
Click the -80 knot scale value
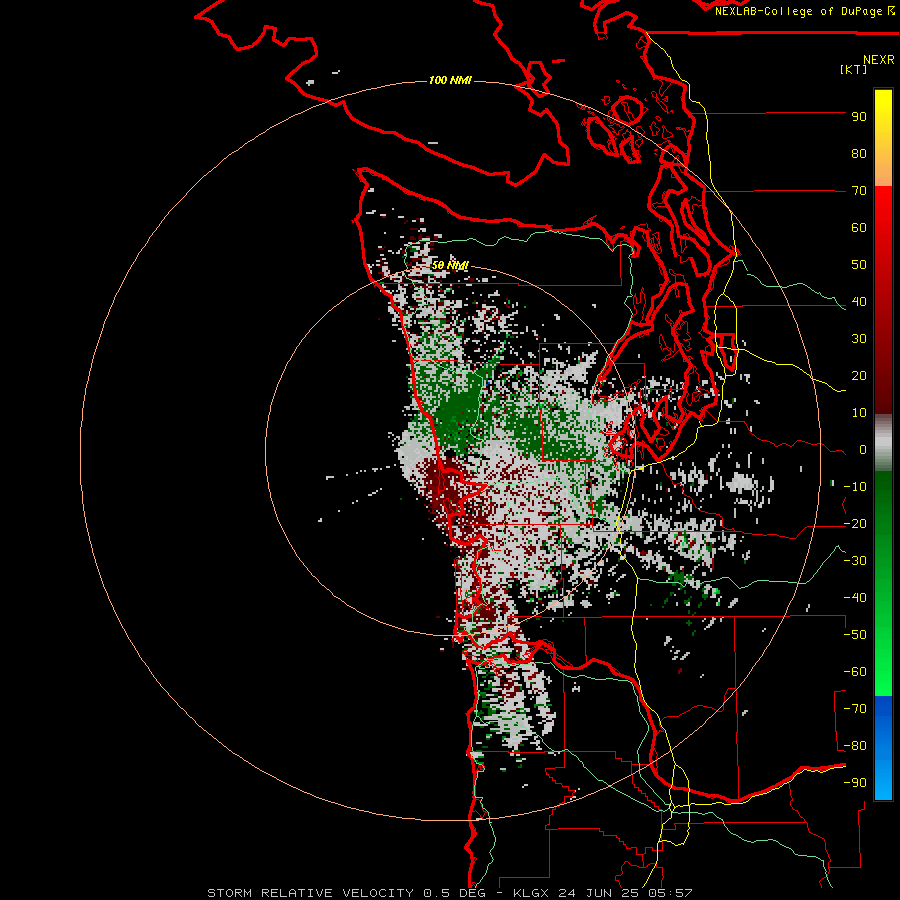pos(855,746)
